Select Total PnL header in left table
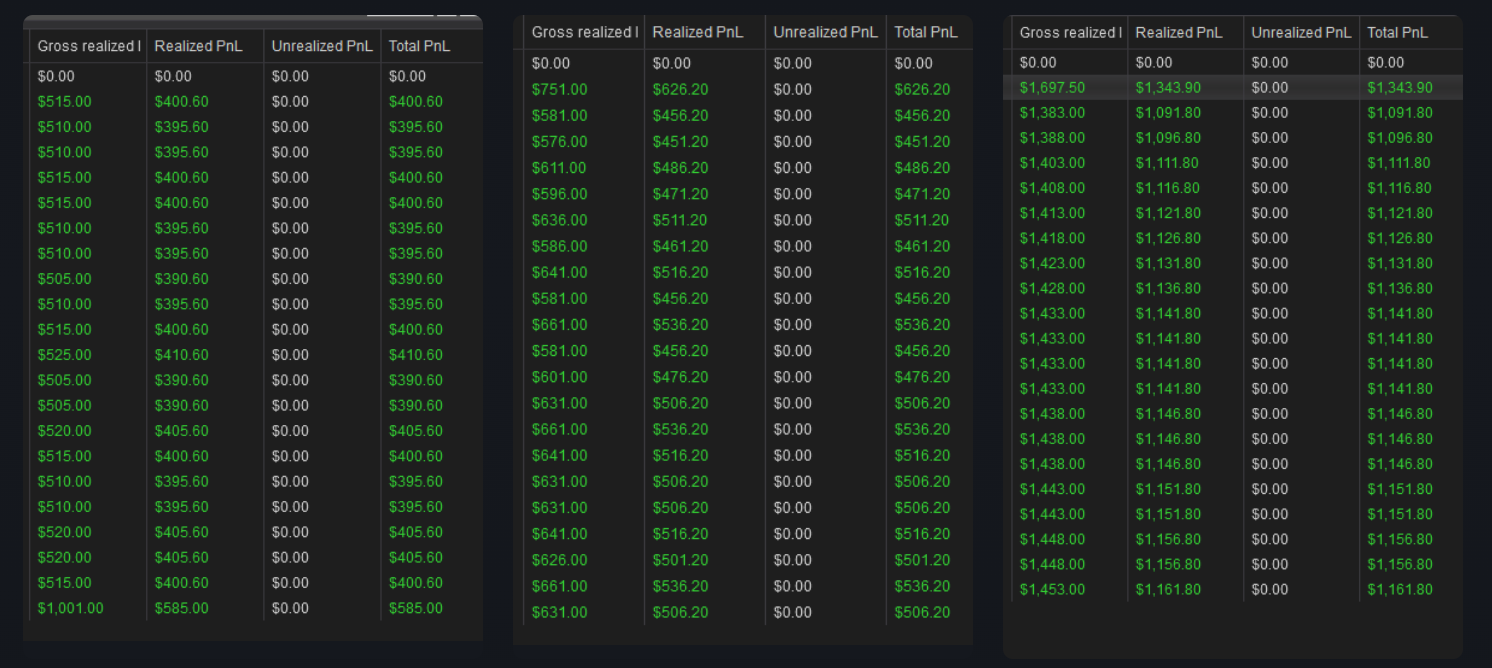The height and width of the screenshot is (668, 1492). point(419,46)
